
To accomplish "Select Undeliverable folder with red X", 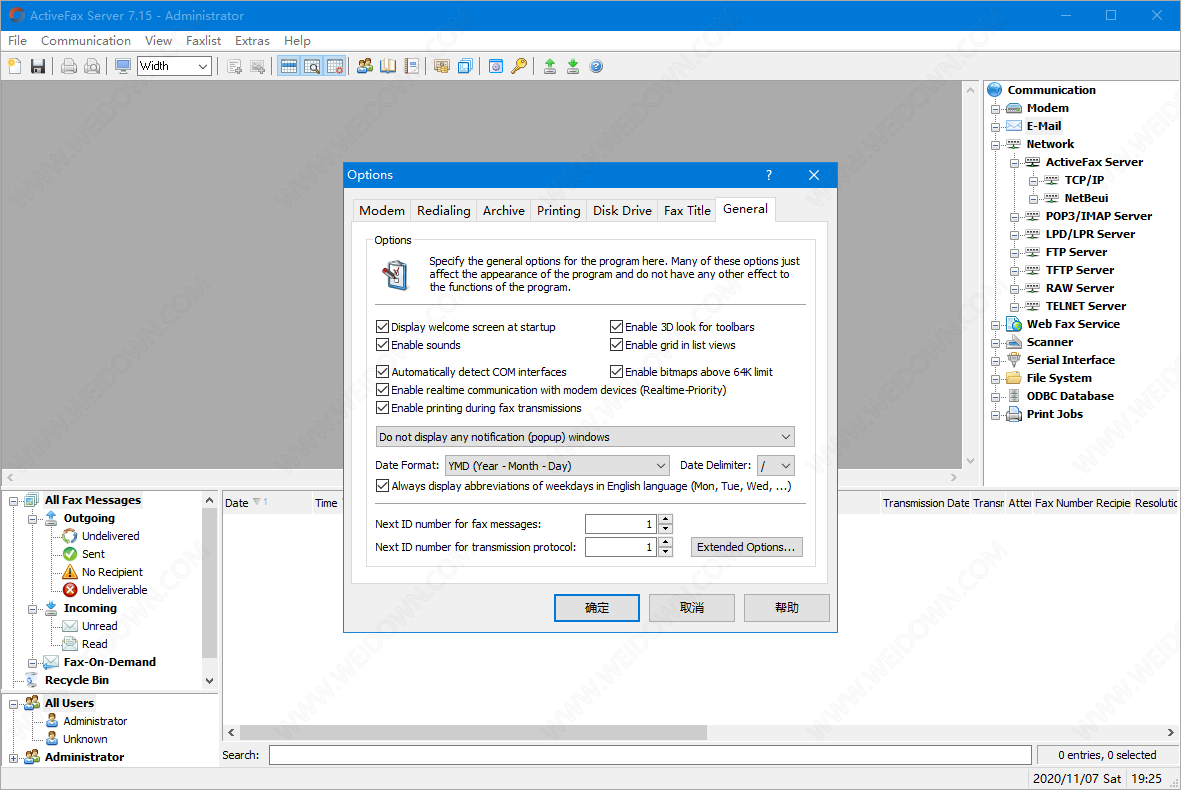I will coord(114,590).
